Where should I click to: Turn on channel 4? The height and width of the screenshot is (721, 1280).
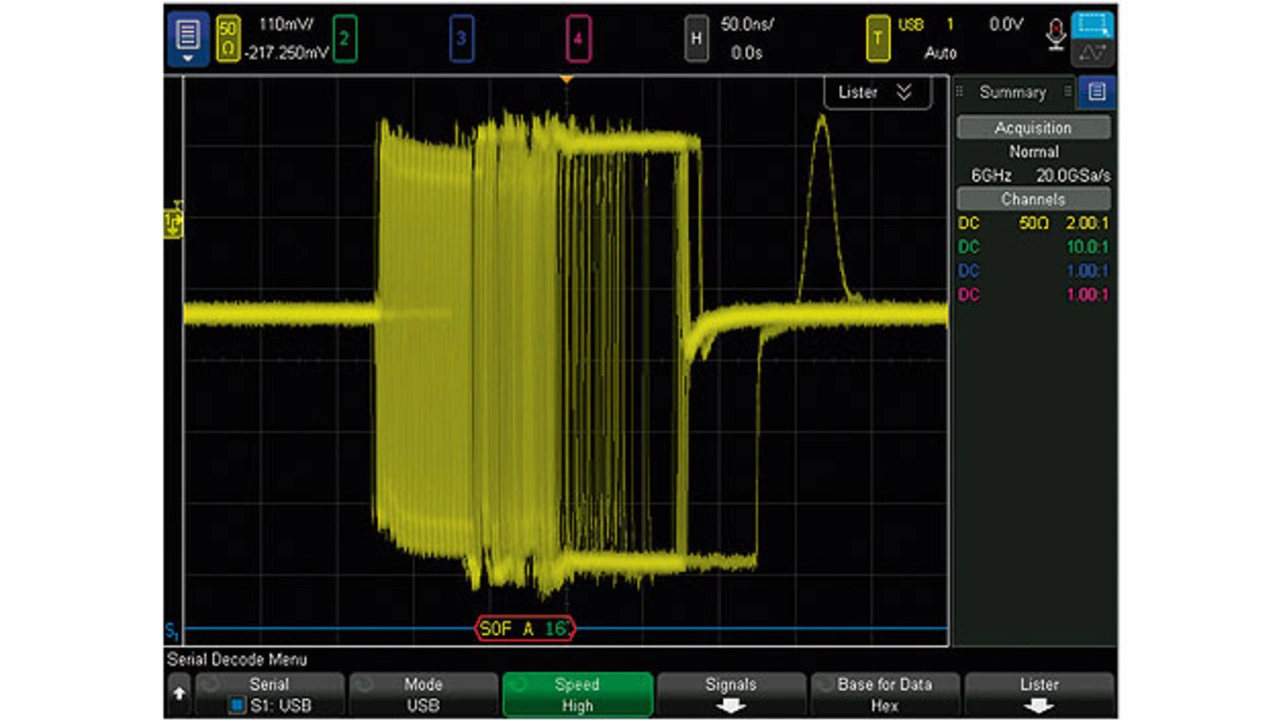[x=579, y=40]
